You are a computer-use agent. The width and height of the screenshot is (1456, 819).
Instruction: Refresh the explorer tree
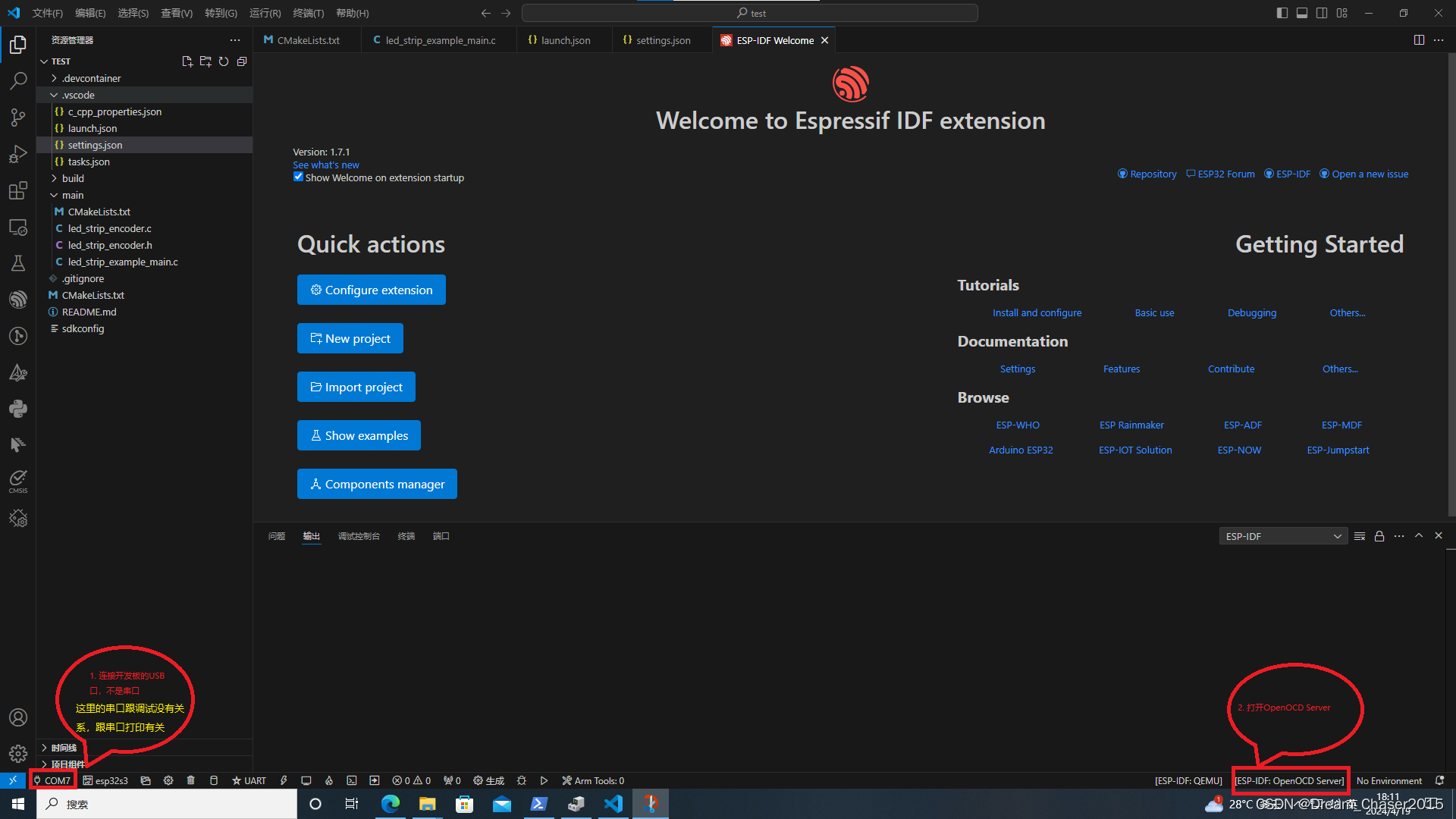224,61
